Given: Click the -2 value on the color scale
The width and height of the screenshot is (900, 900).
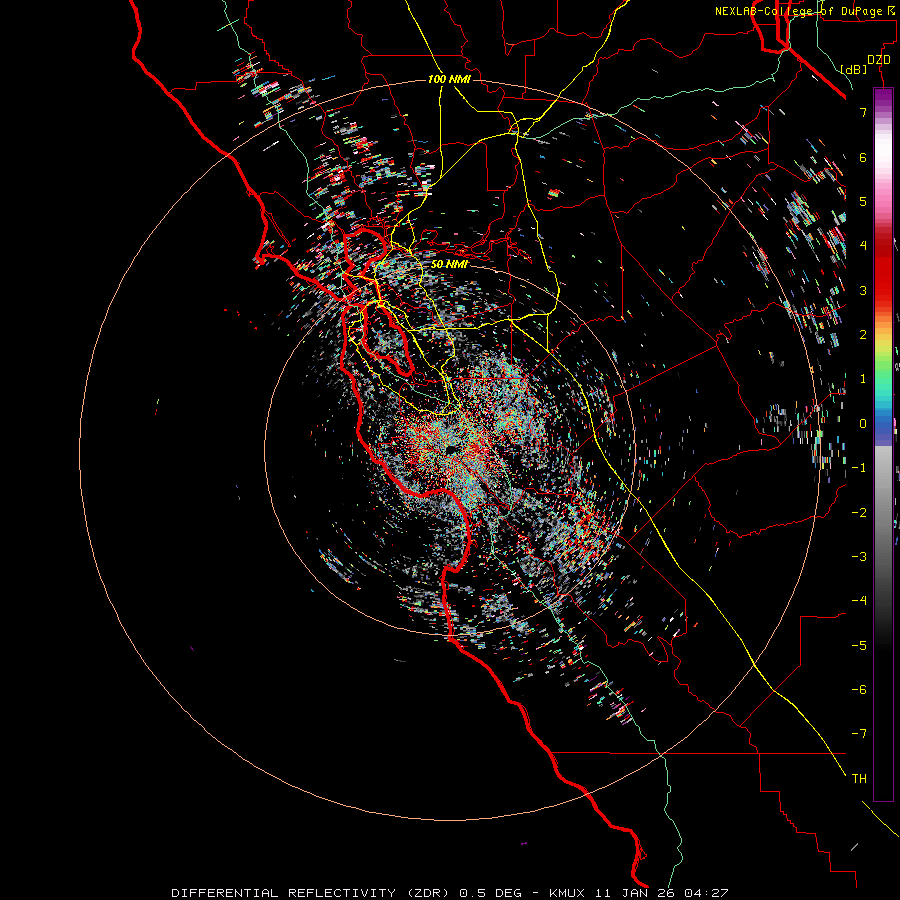Looking at the screenshot, I should [859, 513].
